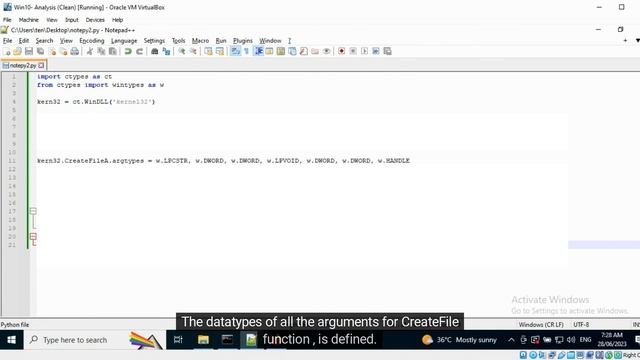Open the Settings menu
640x360 pixels.
[154, 41]
